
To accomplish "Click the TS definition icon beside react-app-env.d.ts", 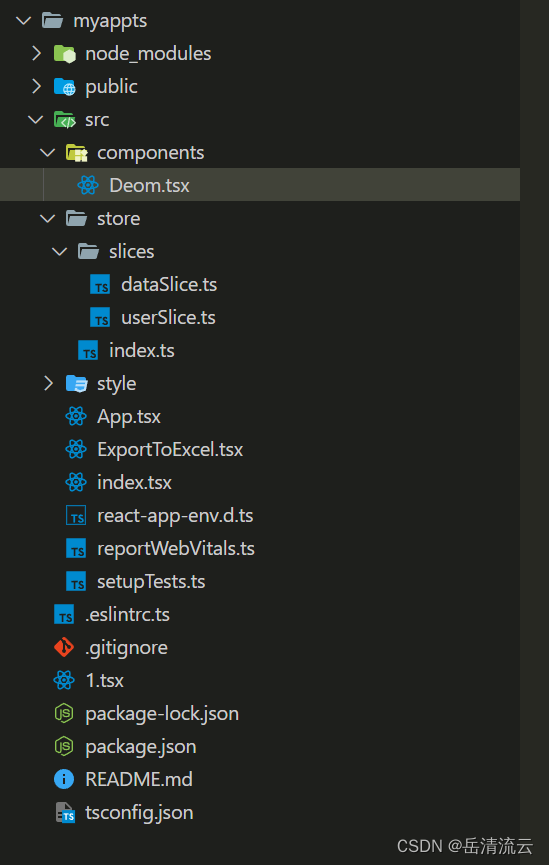I will coord(76,516).
